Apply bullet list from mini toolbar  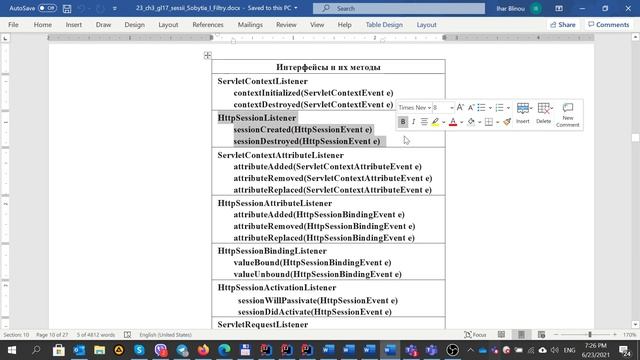click(x=482, y=107)
